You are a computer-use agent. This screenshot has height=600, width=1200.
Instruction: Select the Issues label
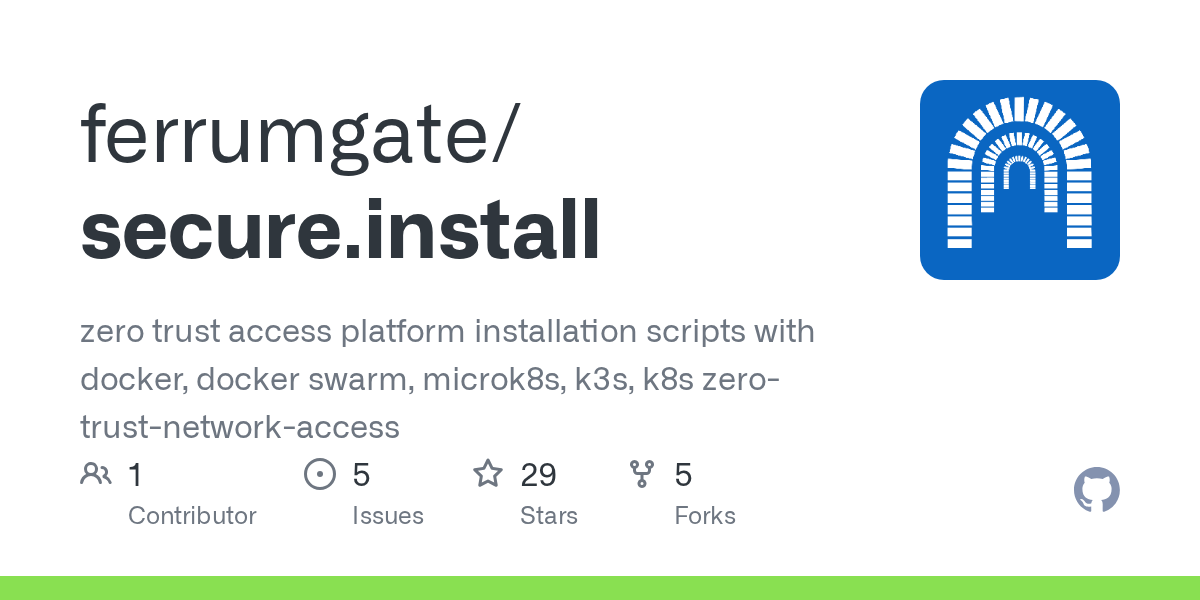click(x=388, y=516)
